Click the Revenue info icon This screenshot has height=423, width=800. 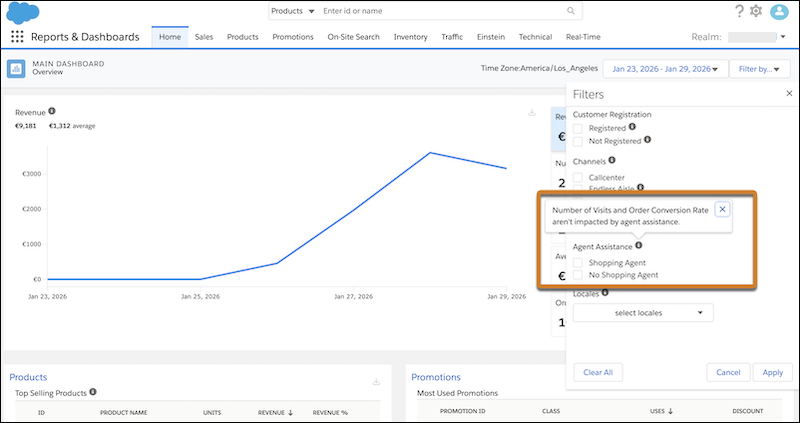(x=52, y=111)
